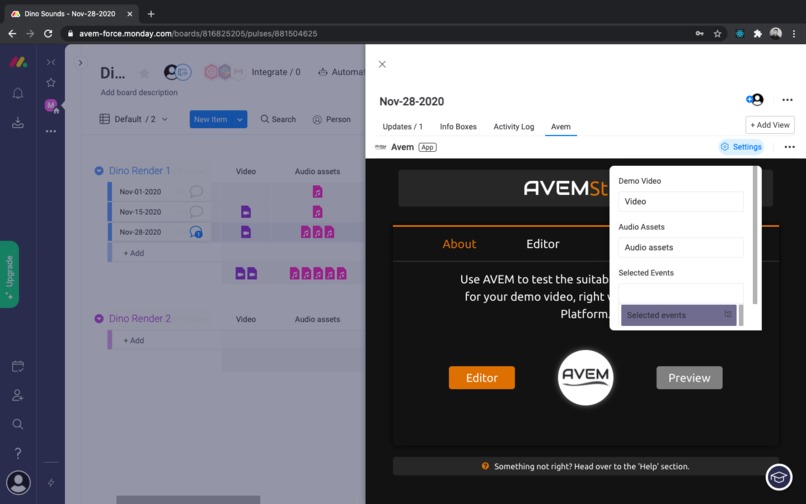Switch to Info Boxes tab
The width and height of the screenshot is (806, 504).
(x=458, y=127)
